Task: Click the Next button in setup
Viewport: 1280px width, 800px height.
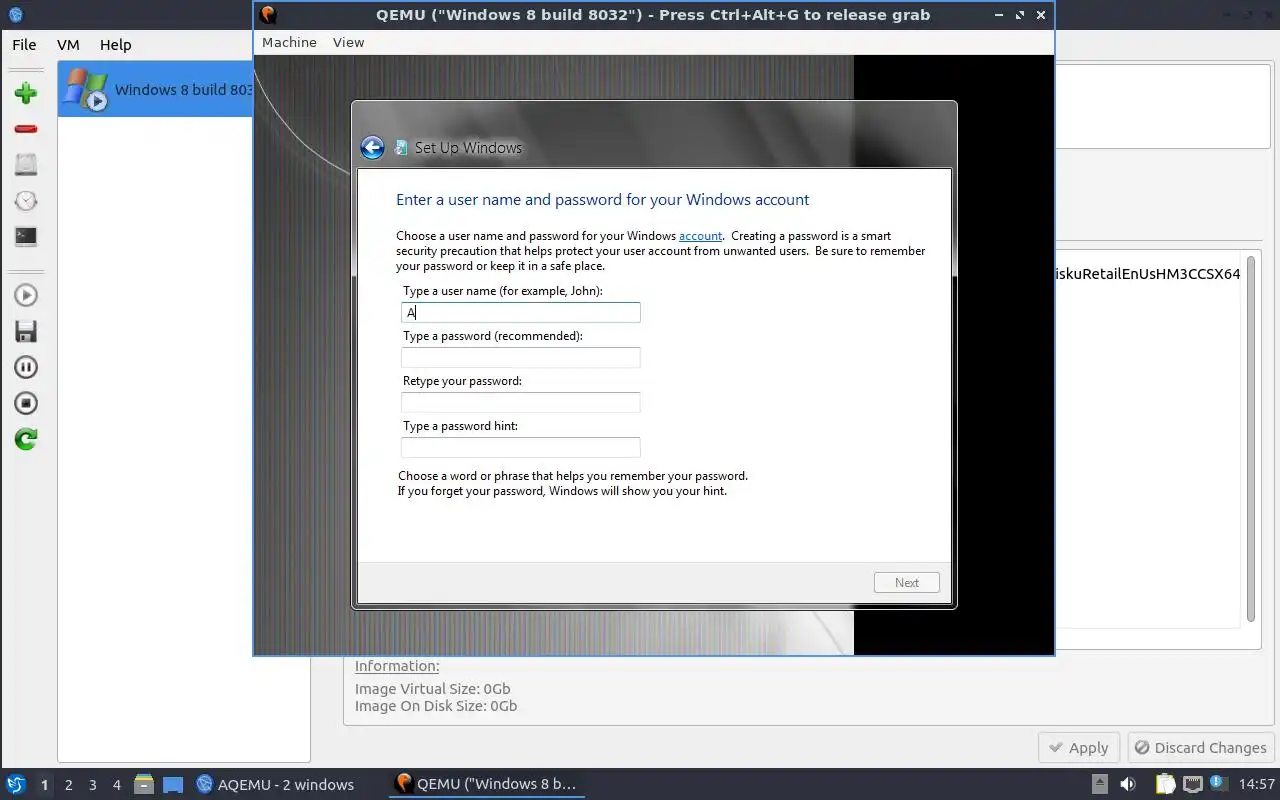Action: pyautogui.click(x=906, y=583)
